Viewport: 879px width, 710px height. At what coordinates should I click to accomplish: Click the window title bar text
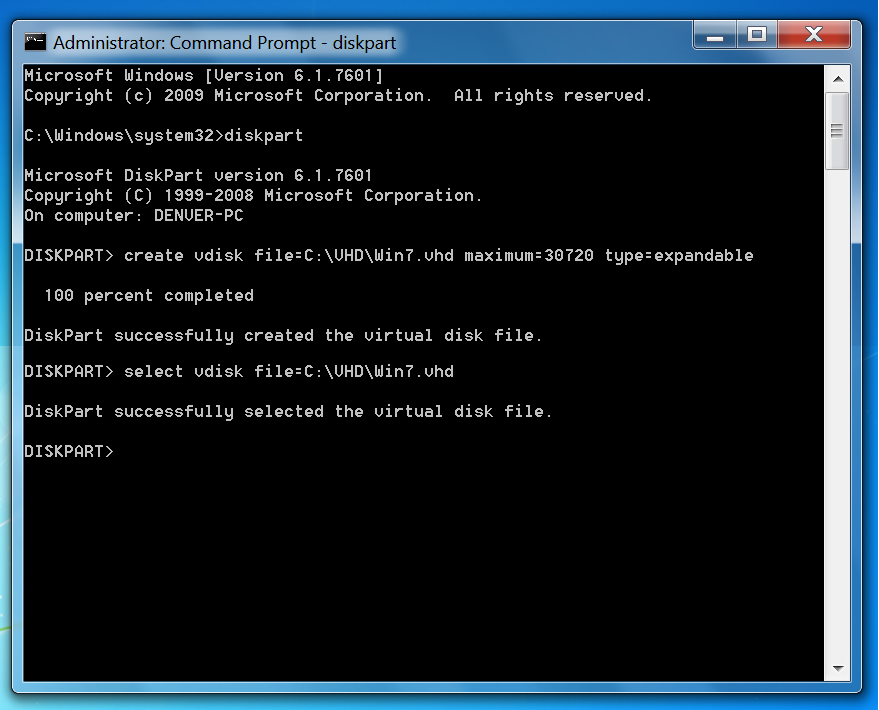click(x=224, y=43)
